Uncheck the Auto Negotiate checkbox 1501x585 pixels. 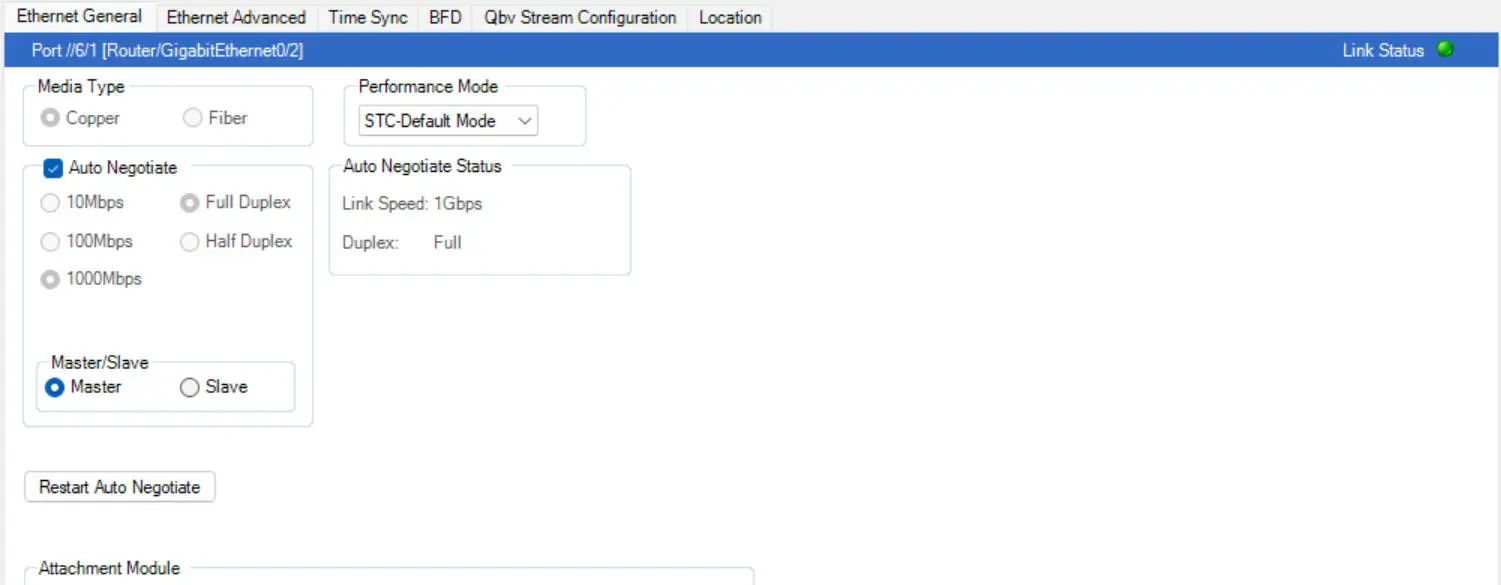click(x=54, y=168)
